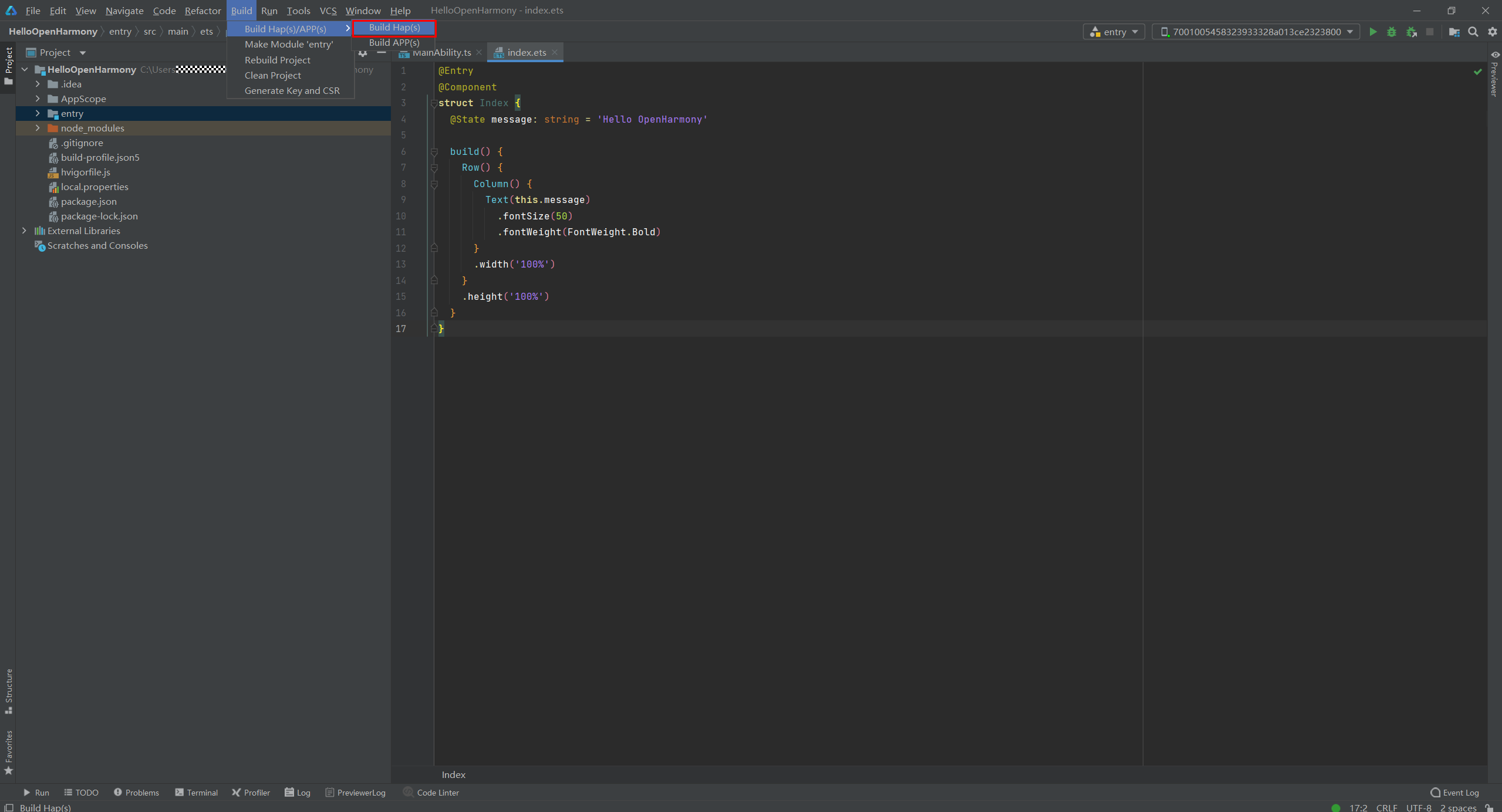1502x812 pixels.
Task: Collapse the struct Index code fold at line 3
Action: [x=434, y=103]
